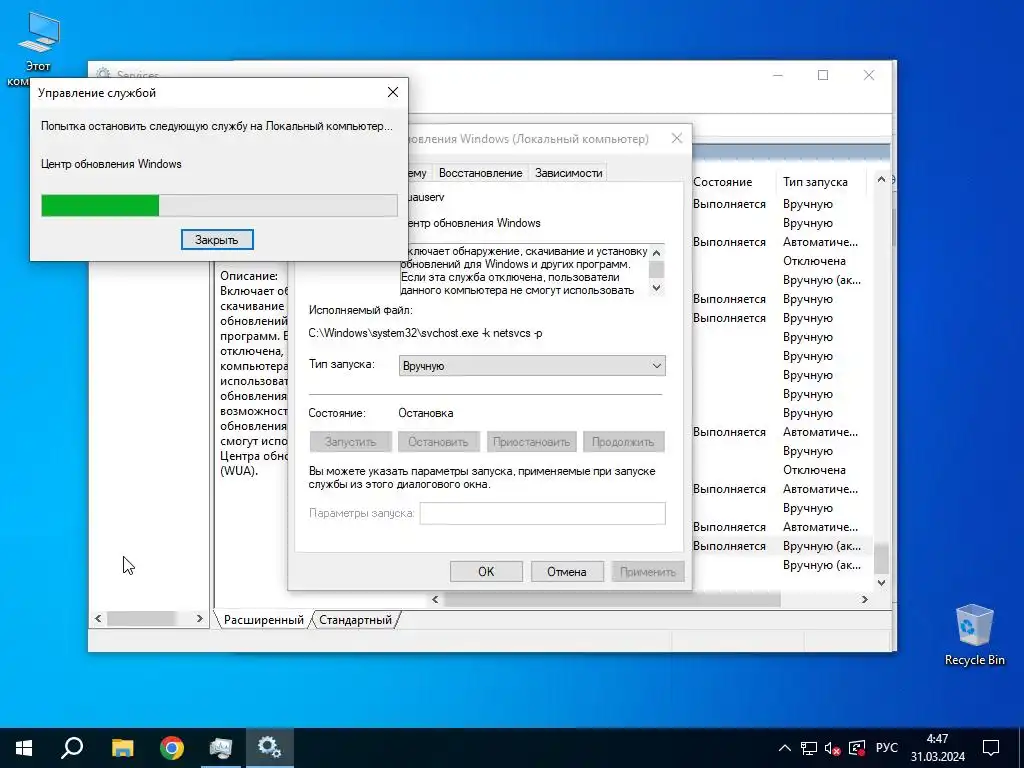The height and width of the screenshot is (768, 1024).
Task: Open taskbar search magnifier
Action: click(72, 748)
